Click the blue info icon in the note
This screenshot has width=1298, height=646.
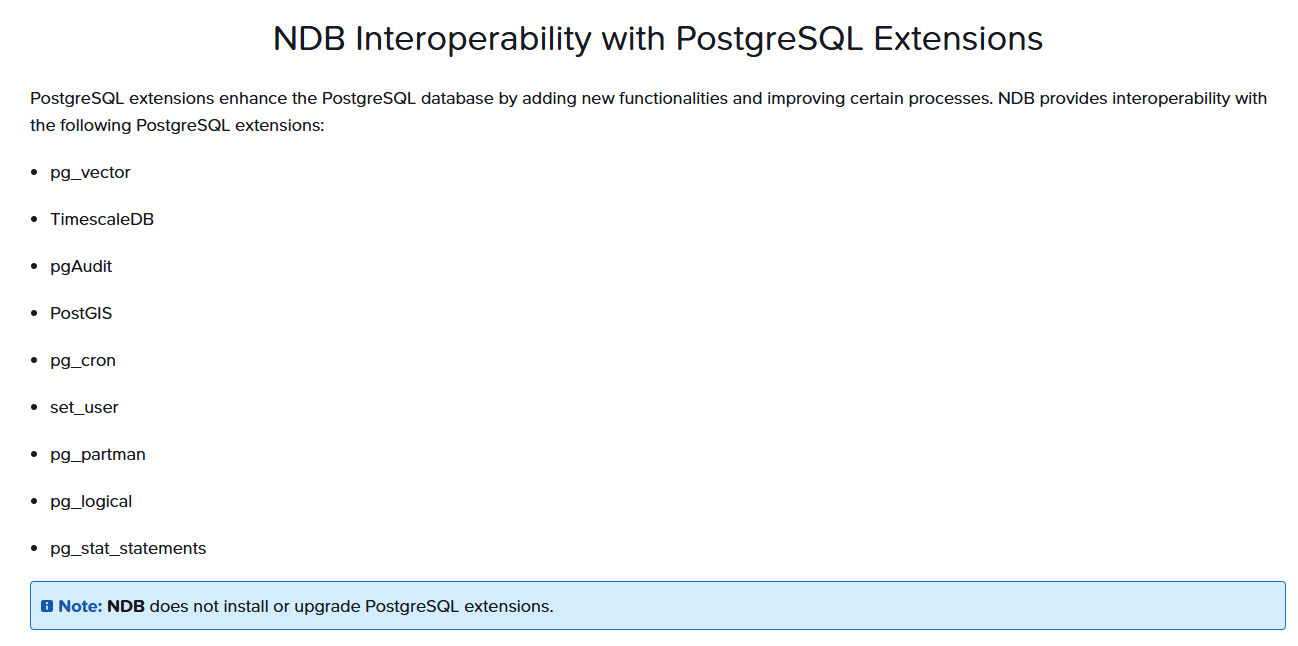[x=47, y=606]
